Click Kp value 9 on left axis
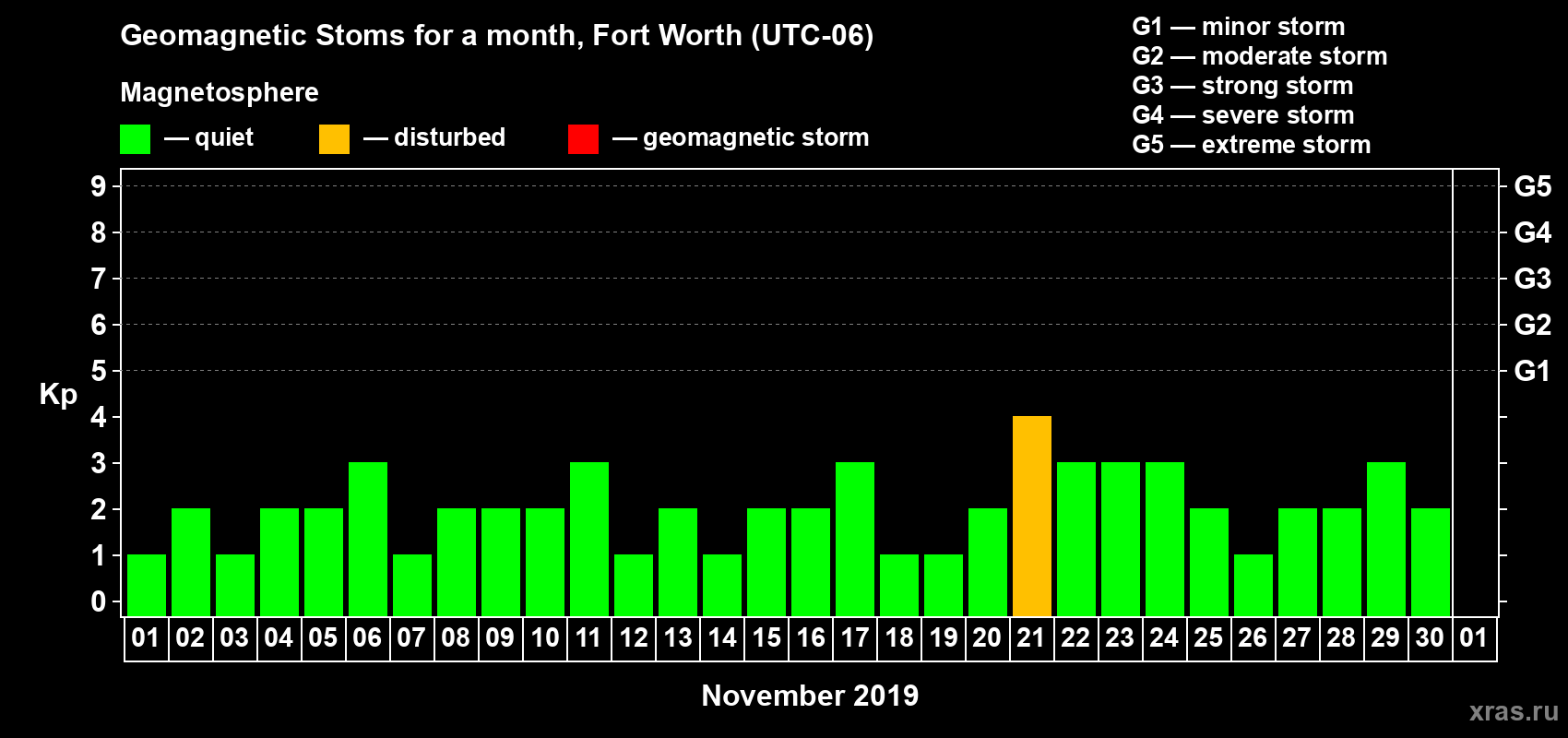This screenshot has height=738, width=1568. click(99, 186)
